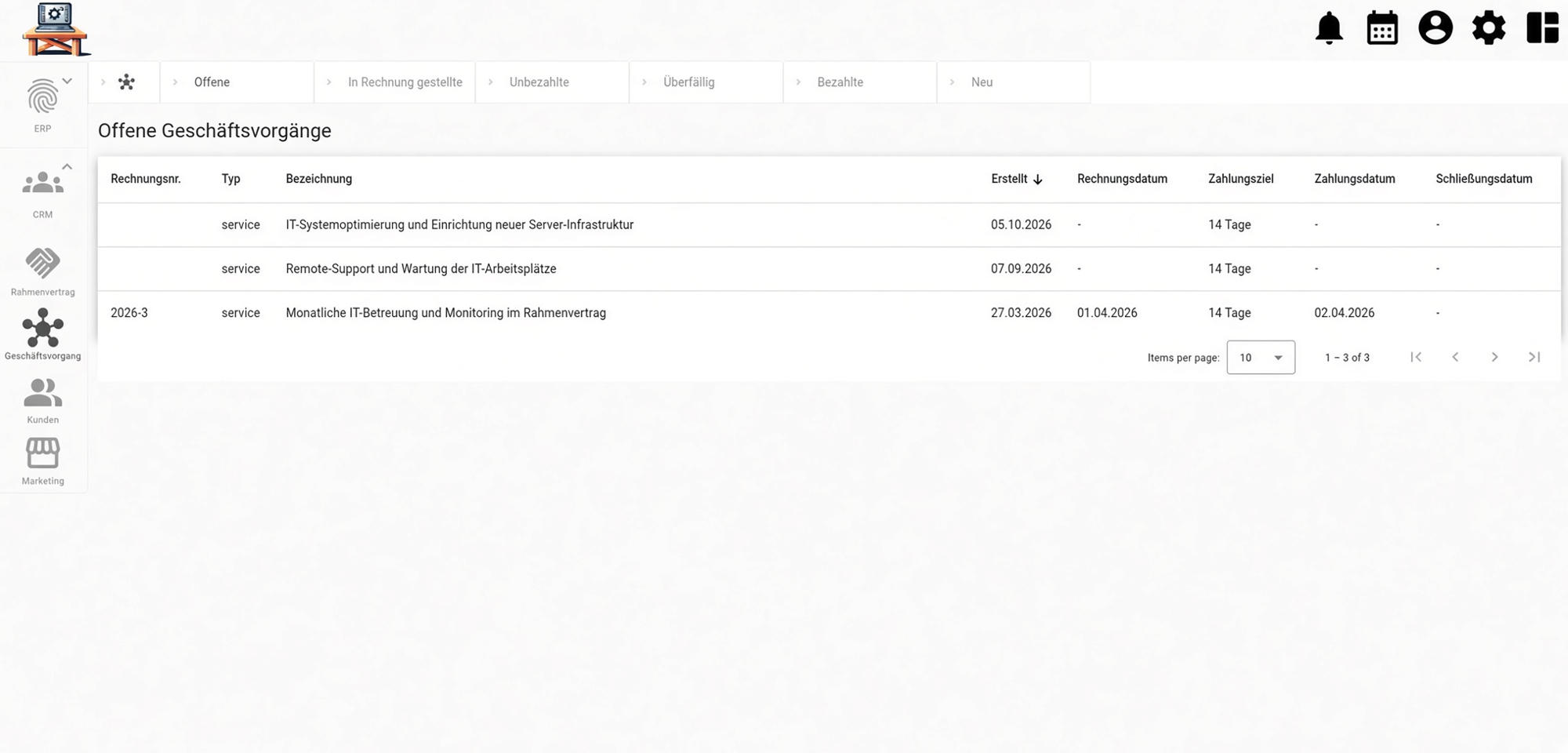Jump to the last page of results
This screenshot has width=1568, height=753.
(x=1534, y=357)
